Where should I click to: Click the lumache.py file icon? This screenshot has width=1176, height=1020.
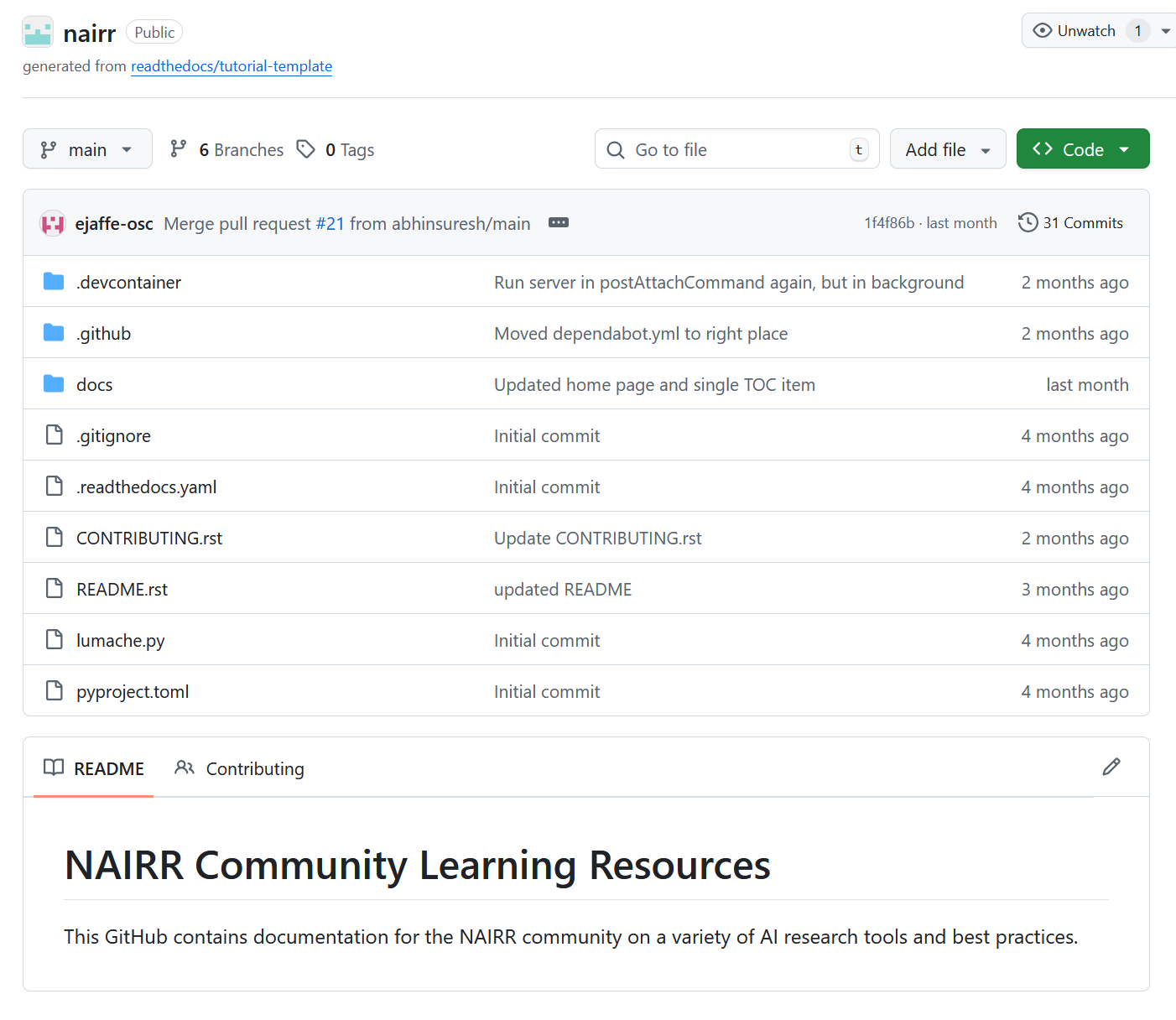click(x=55, y=639)
